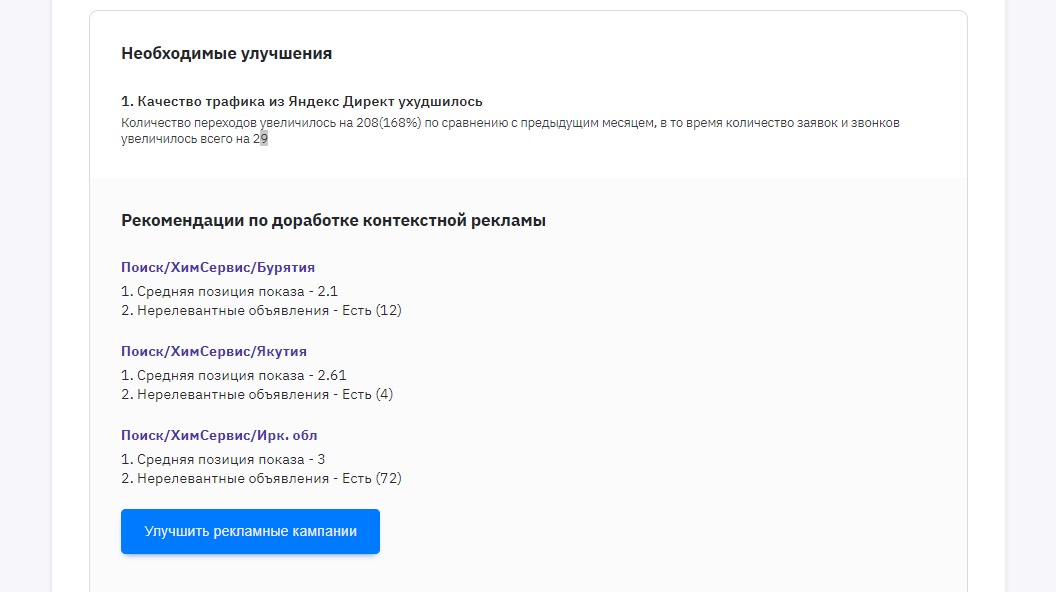Click the Улучшить рекламные кампании button

tap(250, 531)
